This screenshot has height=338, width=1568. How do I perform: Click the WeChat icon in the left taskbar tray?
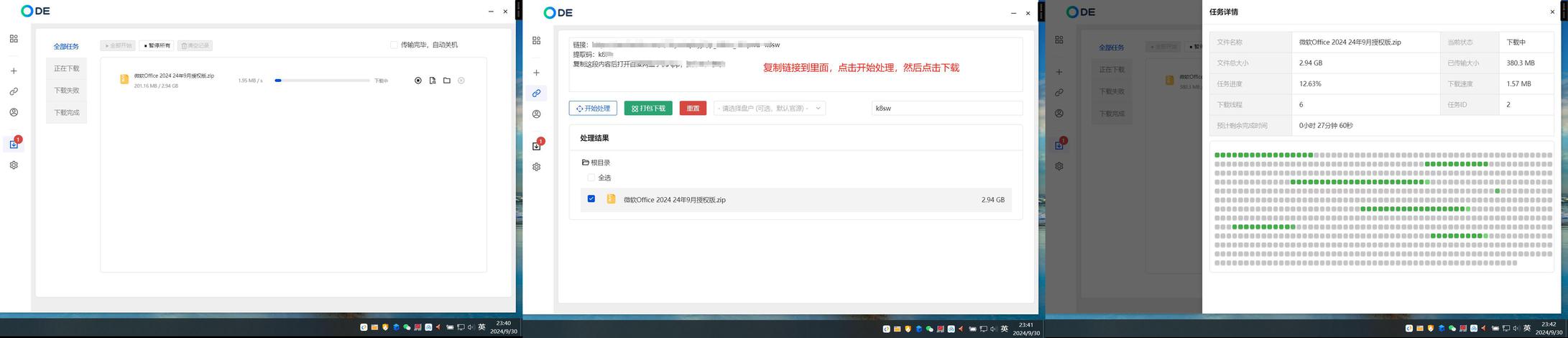[x=407, y=327]
